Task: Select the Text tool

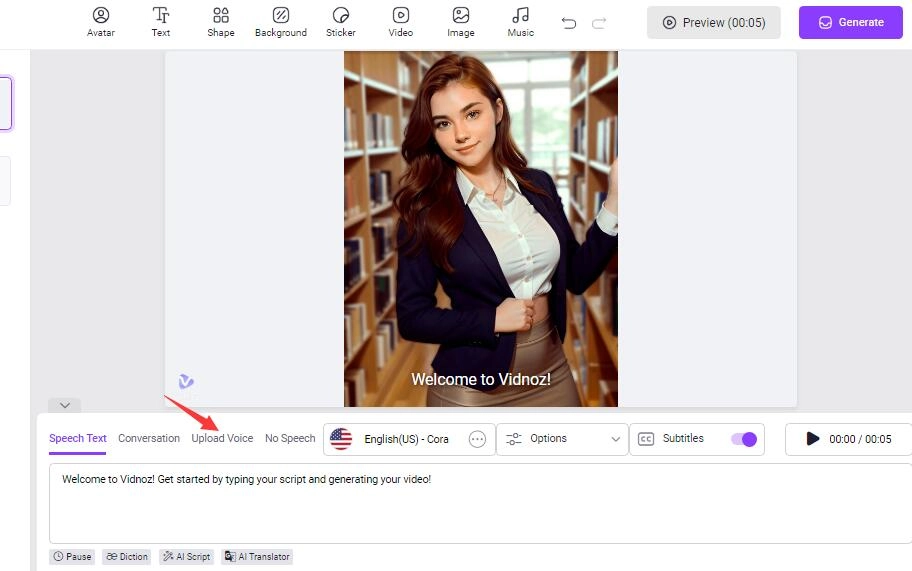Action: point(161,22)
